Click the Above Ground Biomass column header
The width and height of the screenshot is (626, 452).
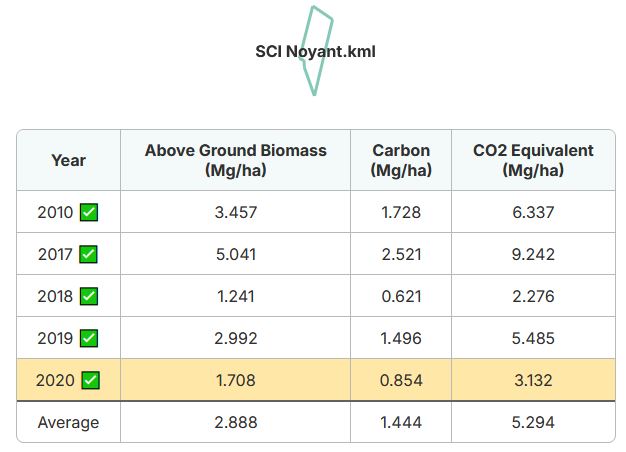click(236, 160)
